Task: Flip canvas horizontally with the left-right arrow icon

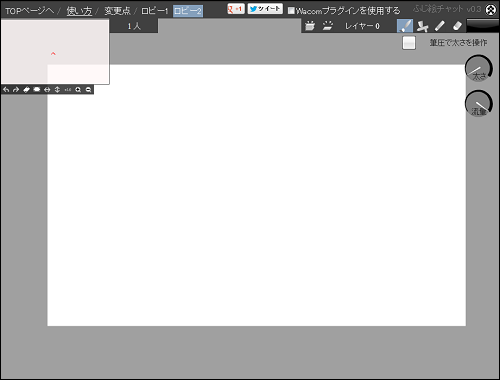Action: (47, 90)
